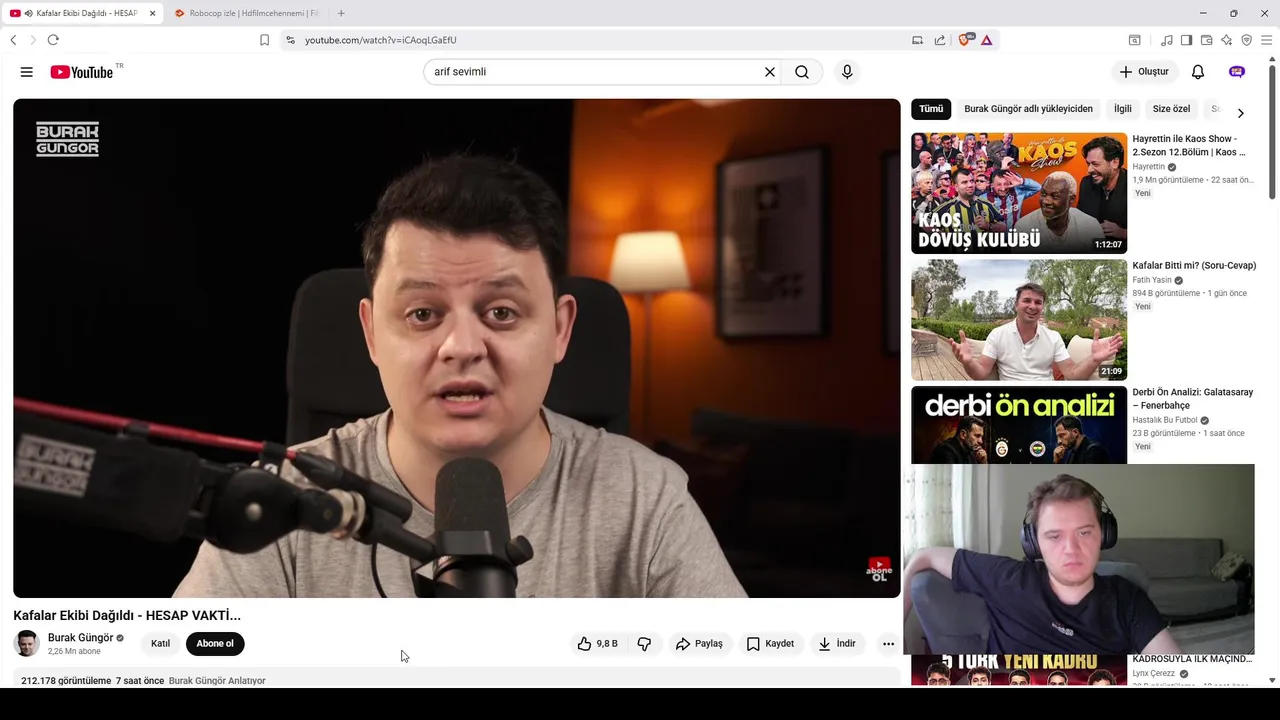Open a new browser tab
The image size is (1280, 720).
[341, 13]
